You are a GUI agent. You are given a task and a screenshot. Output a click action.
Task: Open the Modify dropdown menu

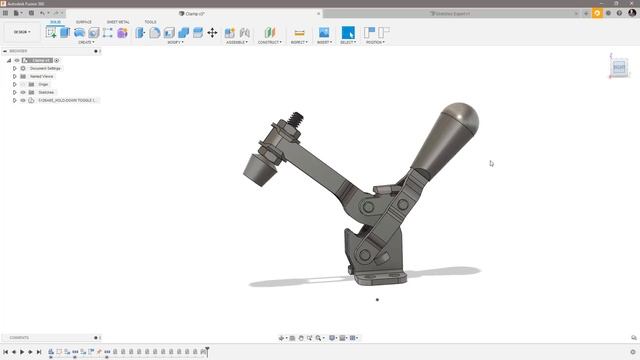click(176, 42)
